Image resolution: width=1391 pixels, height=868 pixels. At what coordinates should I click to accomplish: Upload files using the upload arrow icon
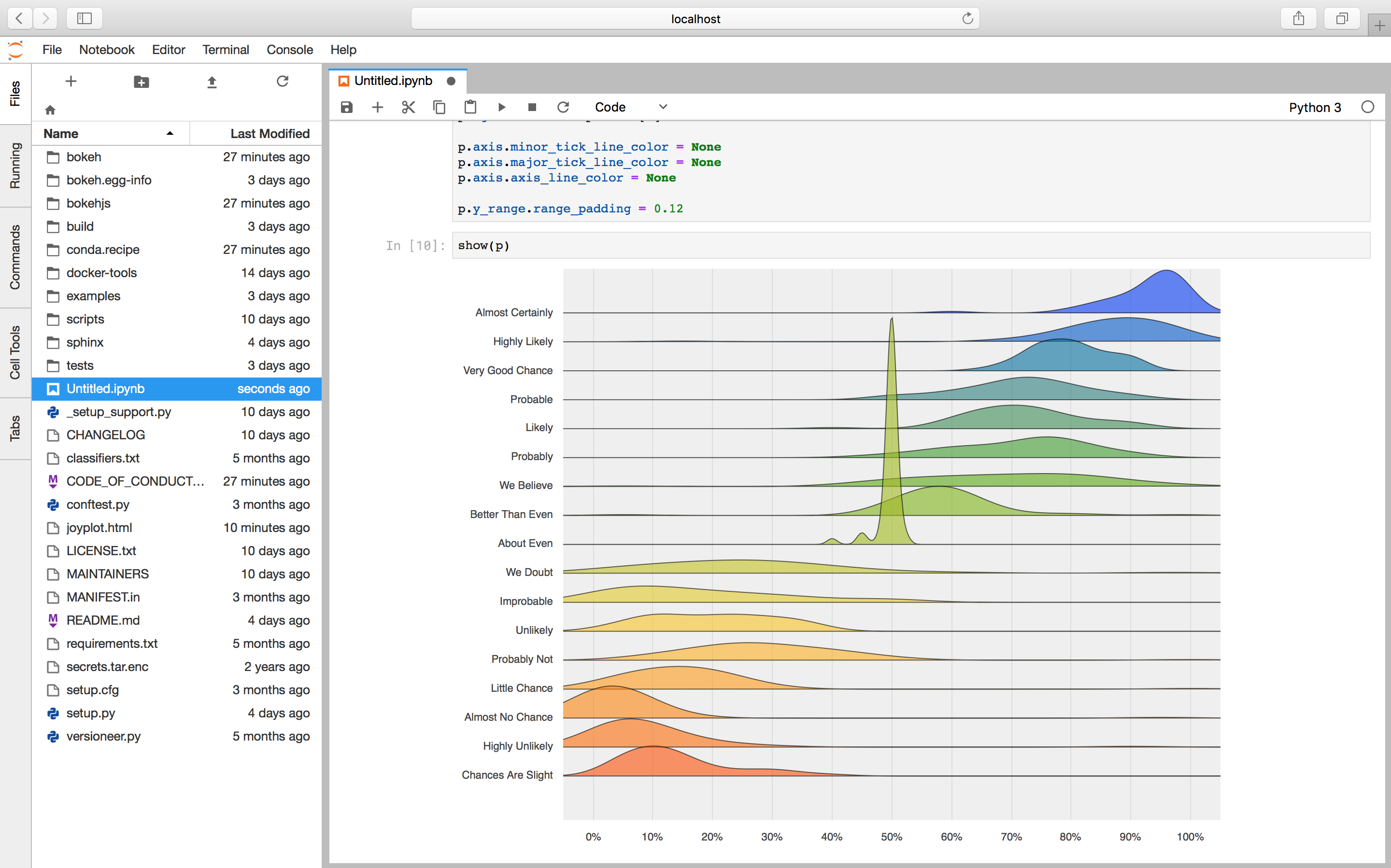point(212,82)
